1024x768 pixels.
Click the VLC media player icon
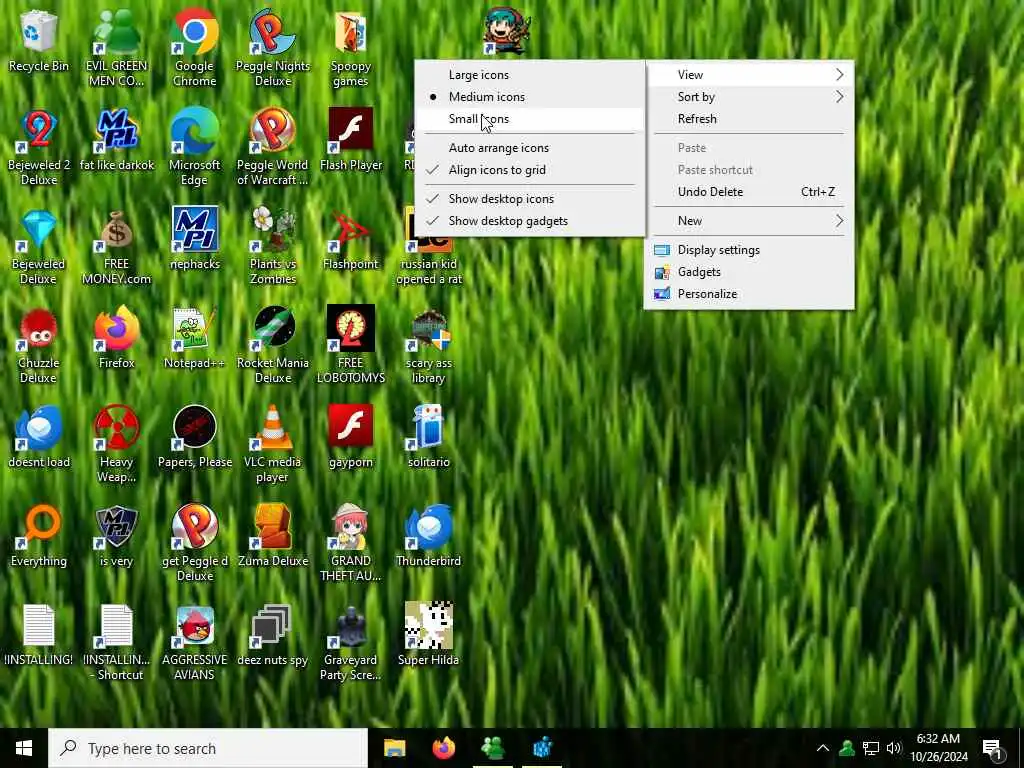(x=273, y=445)
